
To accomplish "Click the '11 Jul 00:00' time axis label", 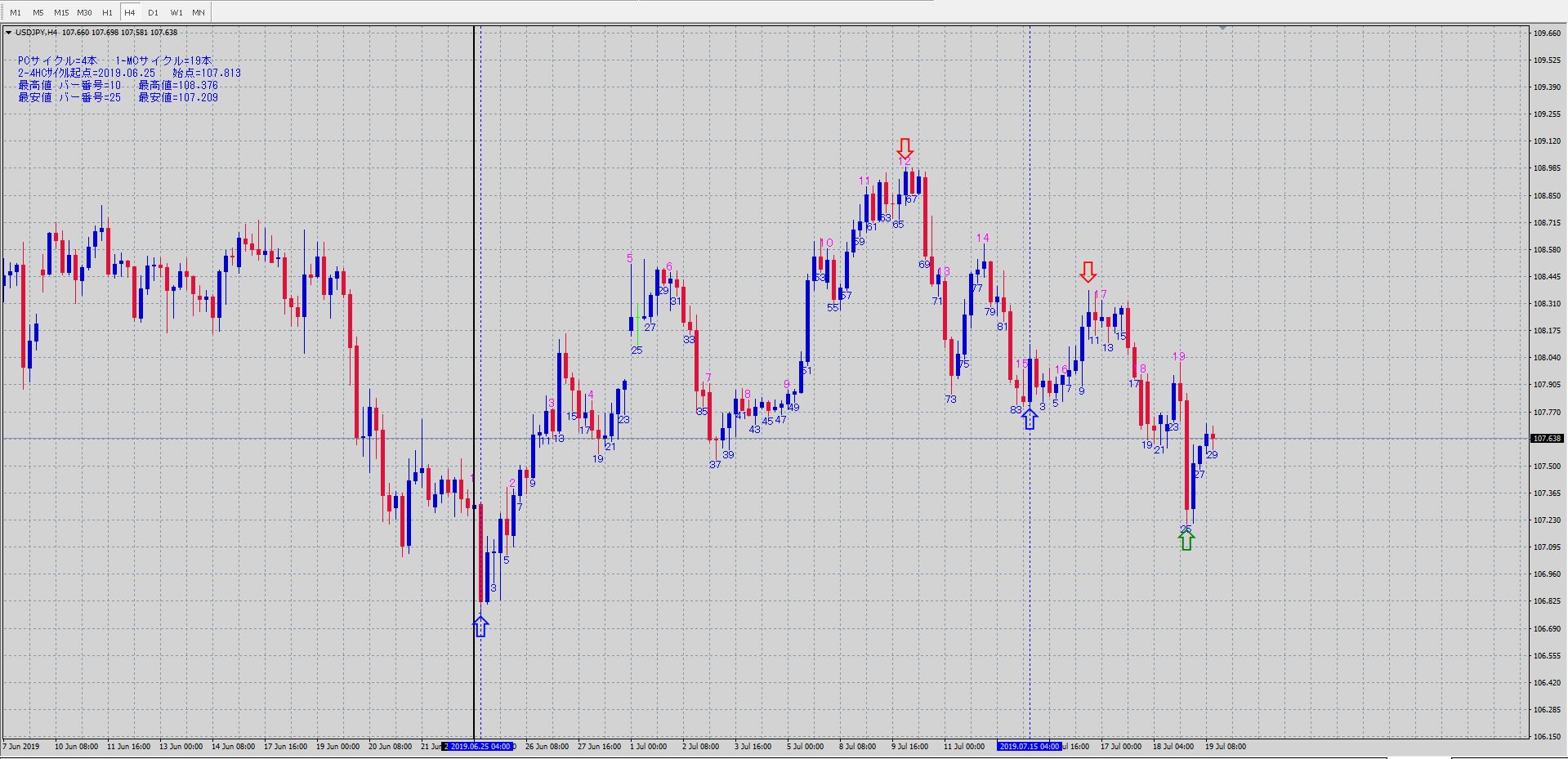I will pos(964,746).
